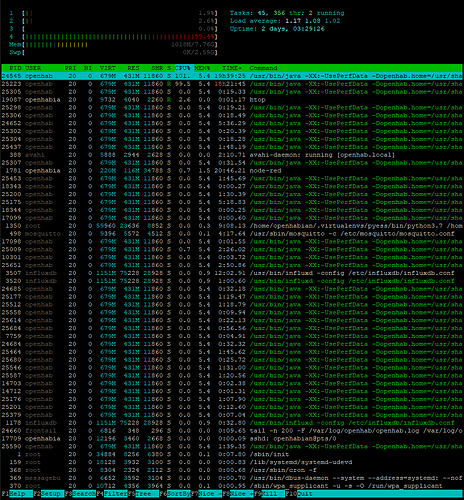This screenshot has height=500, width=464.
Task: Open F2 Setup in the function bar
Action: [x=48, y=494]
